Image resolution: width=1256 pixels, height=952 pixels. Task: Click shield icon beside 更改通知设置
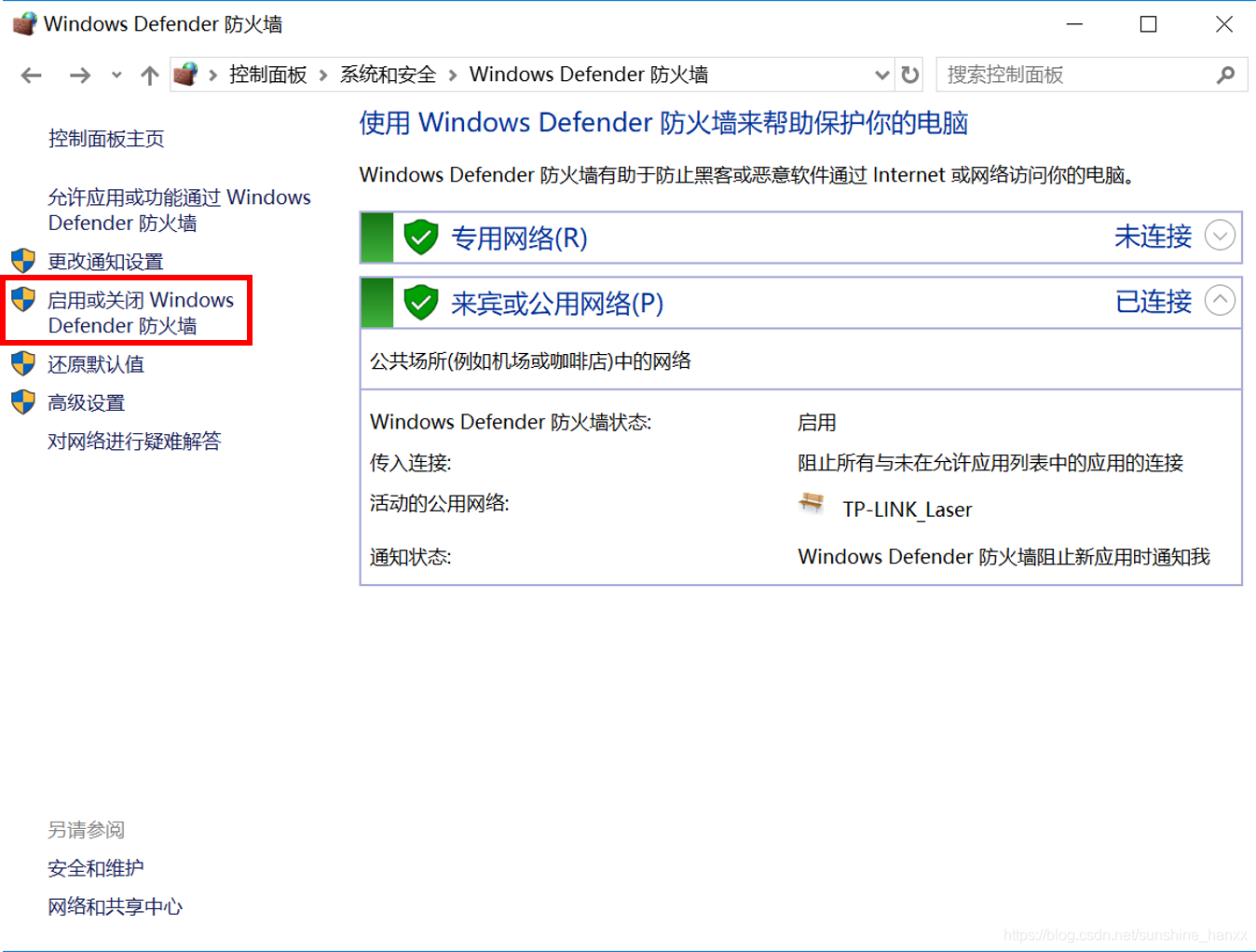tap(23, 261)
